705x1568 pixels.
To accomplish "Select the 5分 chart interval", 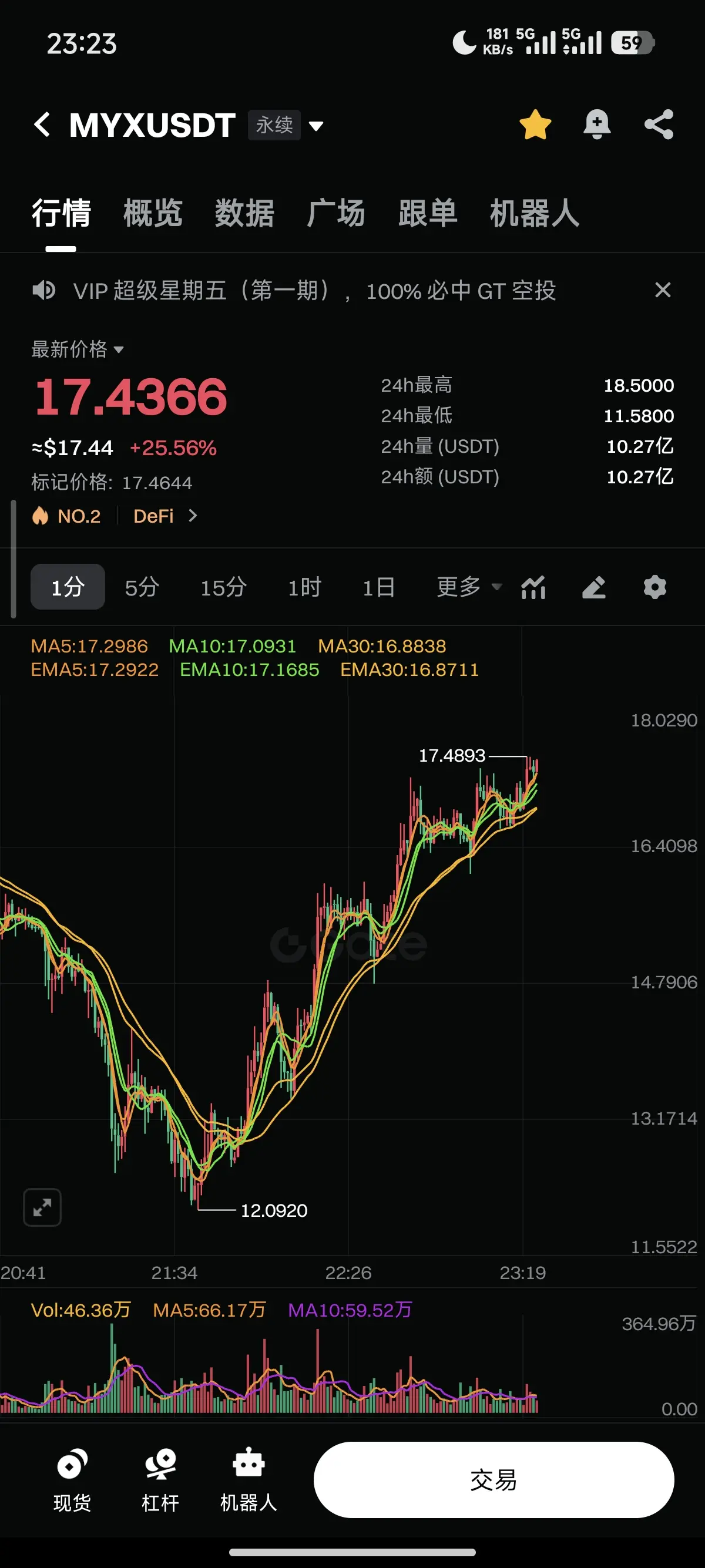I will pos(142,587).
